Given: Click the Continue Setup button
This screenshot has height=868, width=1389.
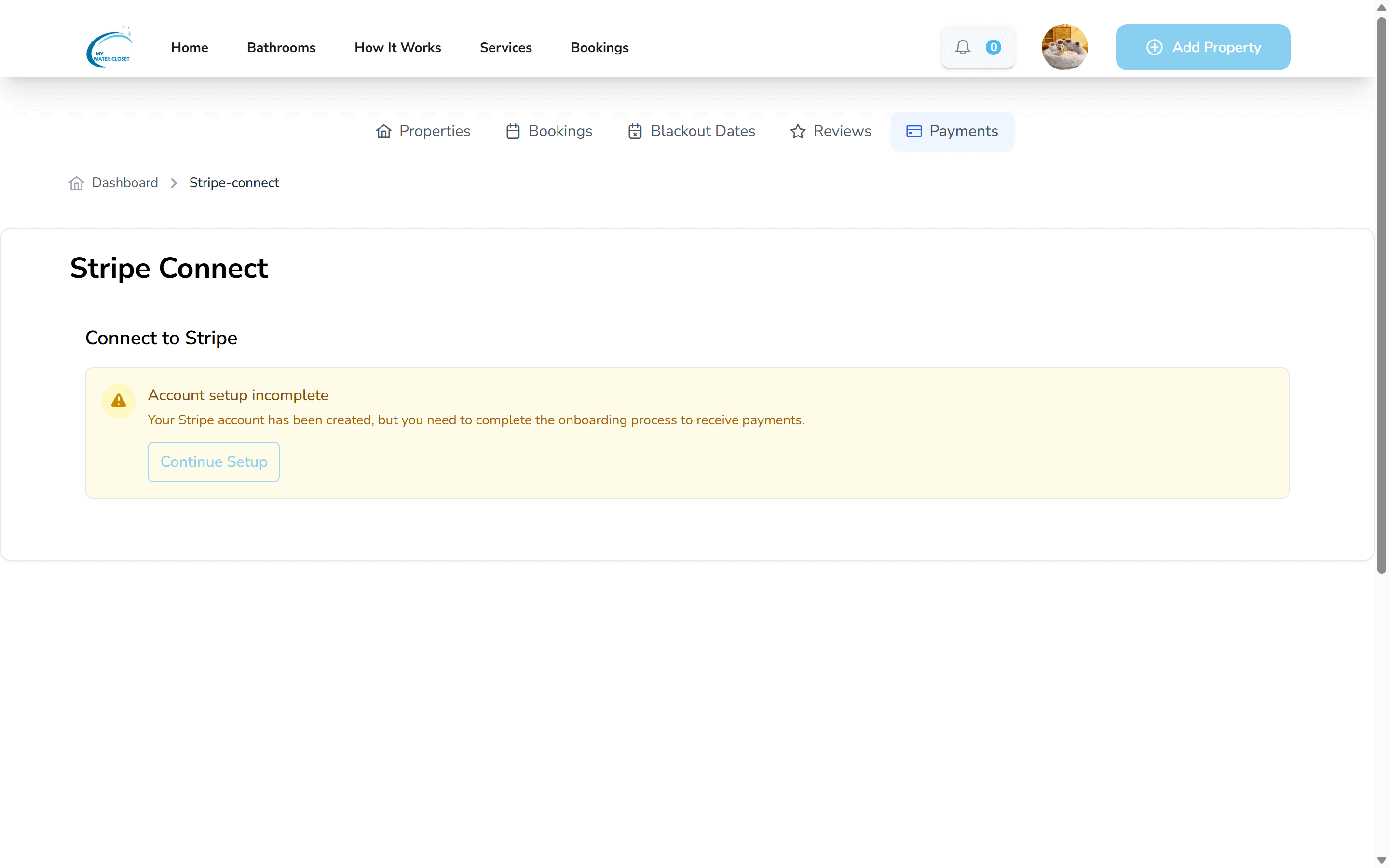Looking at the screenshot, I should pos(214,461).
